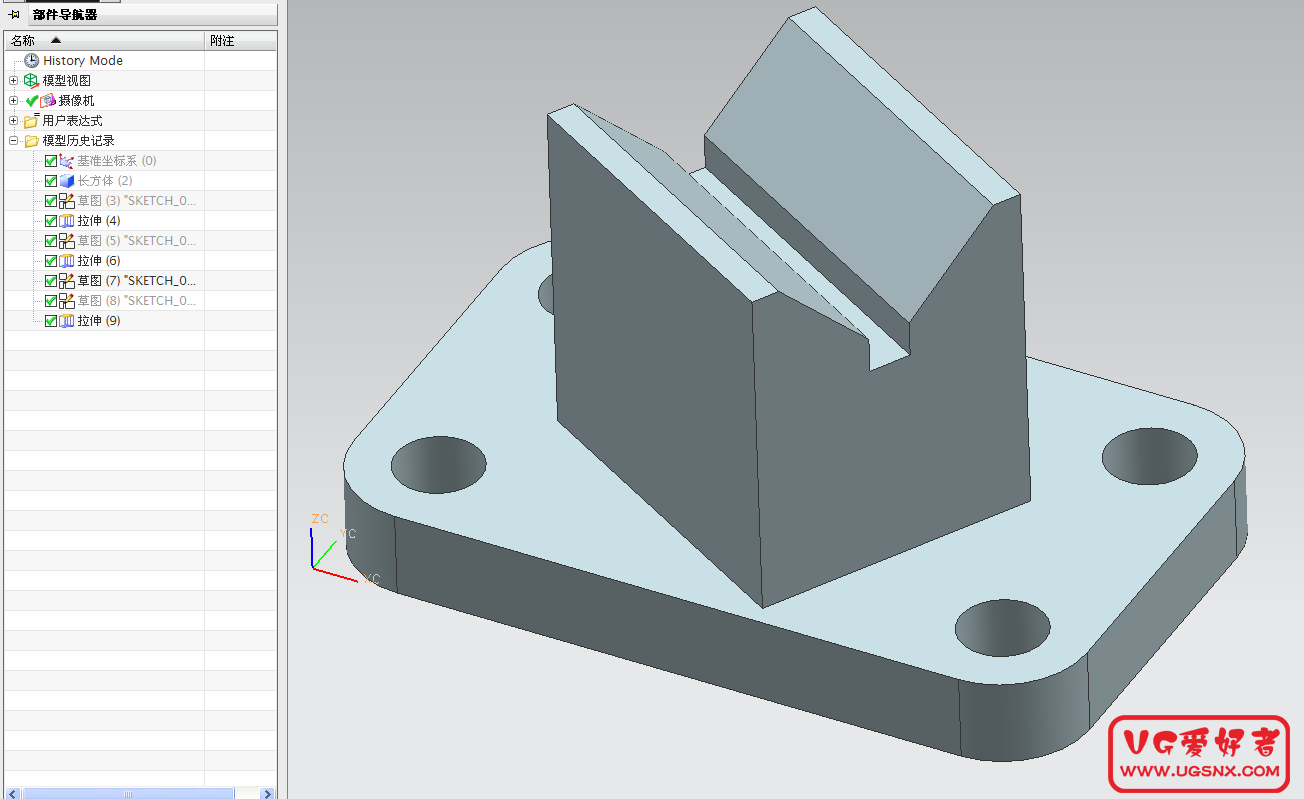Select feature label 拉伸 (9)
The height and width of the screenshot is (799, 1304).
tap(99, 321)
